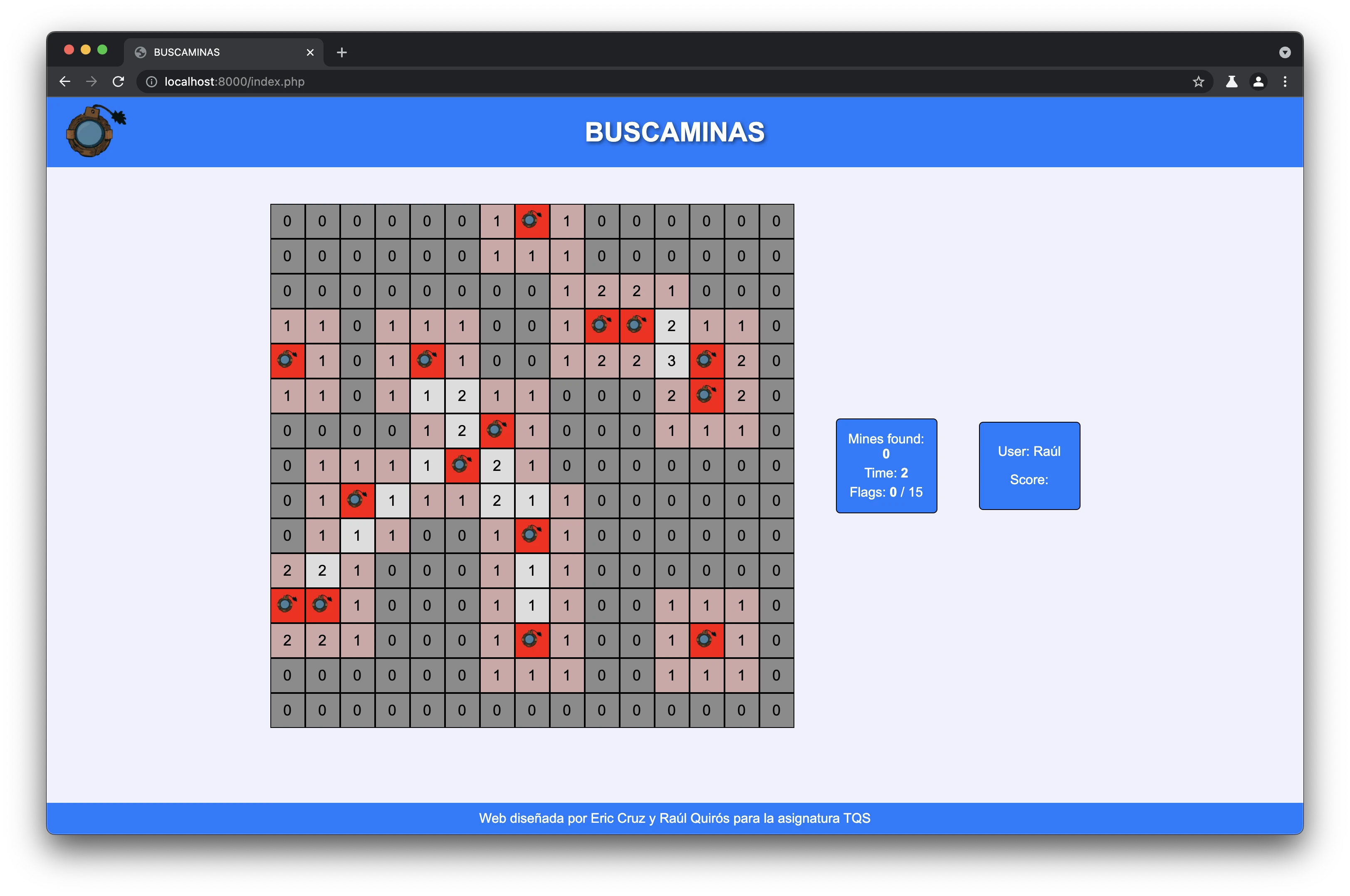
Task: Open a new tab with the plus button
Action: [x=341, y=52]
